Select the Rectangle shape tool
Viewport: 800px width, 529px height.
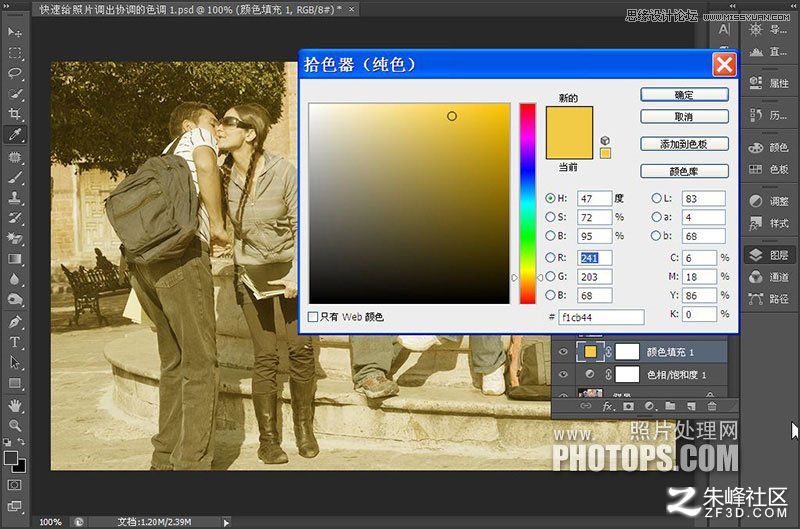15,383
